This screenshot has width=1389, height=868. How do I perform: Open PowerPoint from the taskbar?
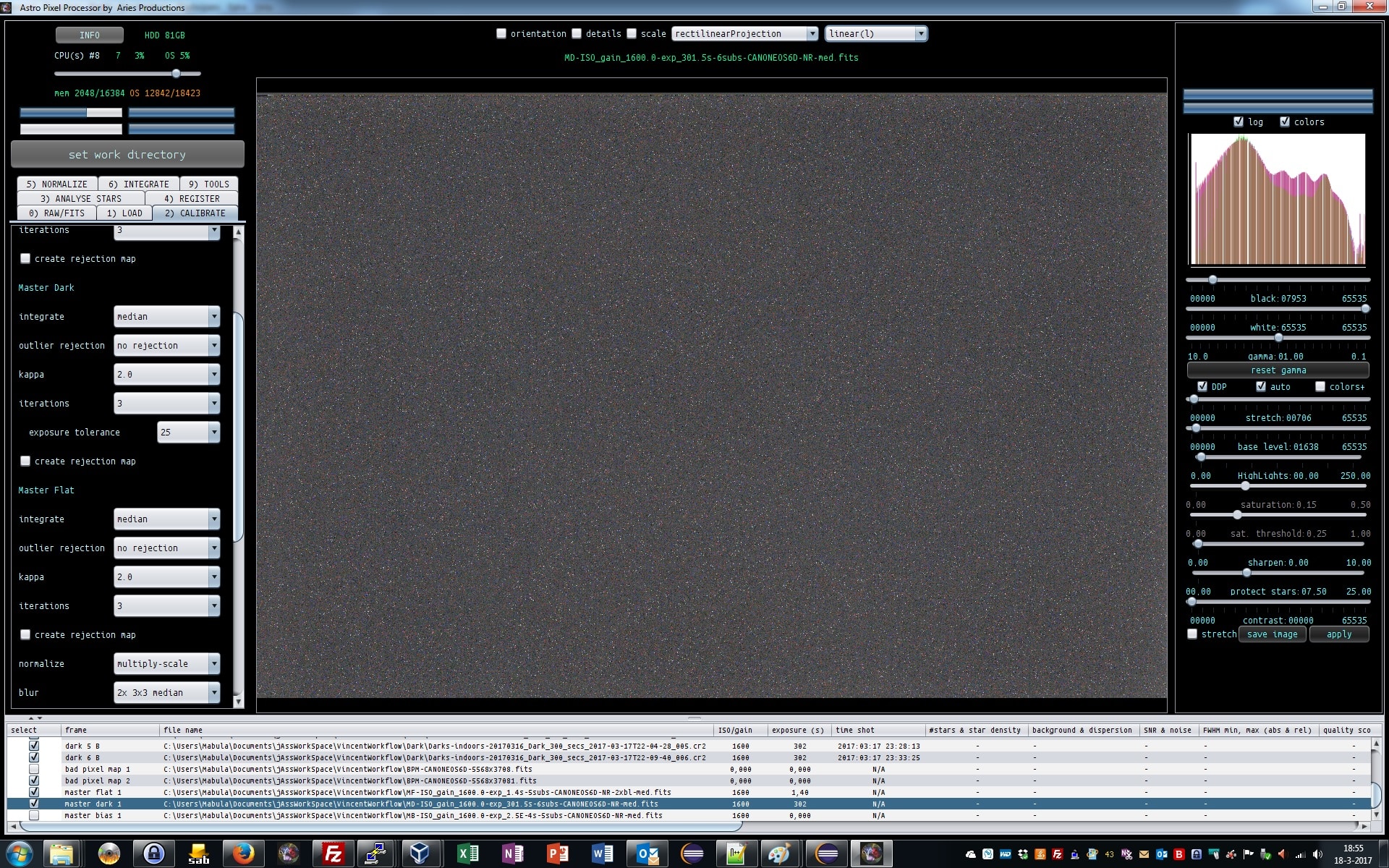click(x=557, y=854)
